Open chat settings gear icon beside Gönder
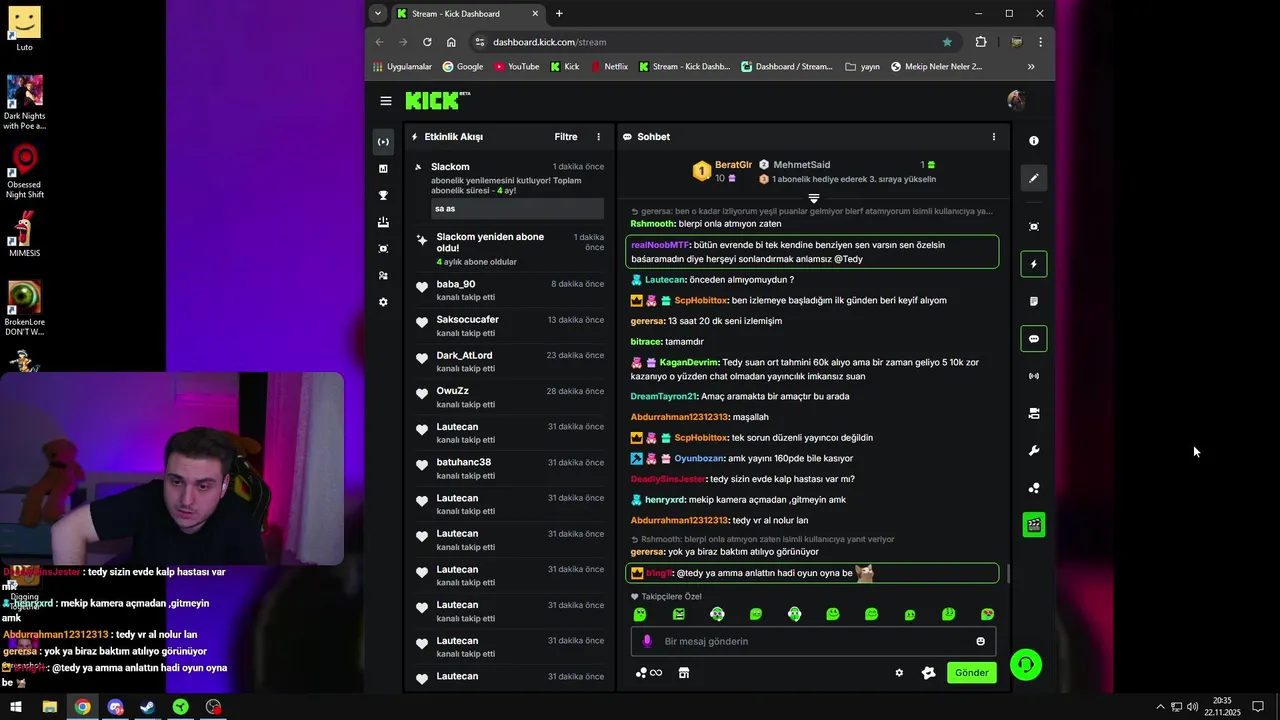Screen dimensions: 1280x720 [x=899, y=673]
